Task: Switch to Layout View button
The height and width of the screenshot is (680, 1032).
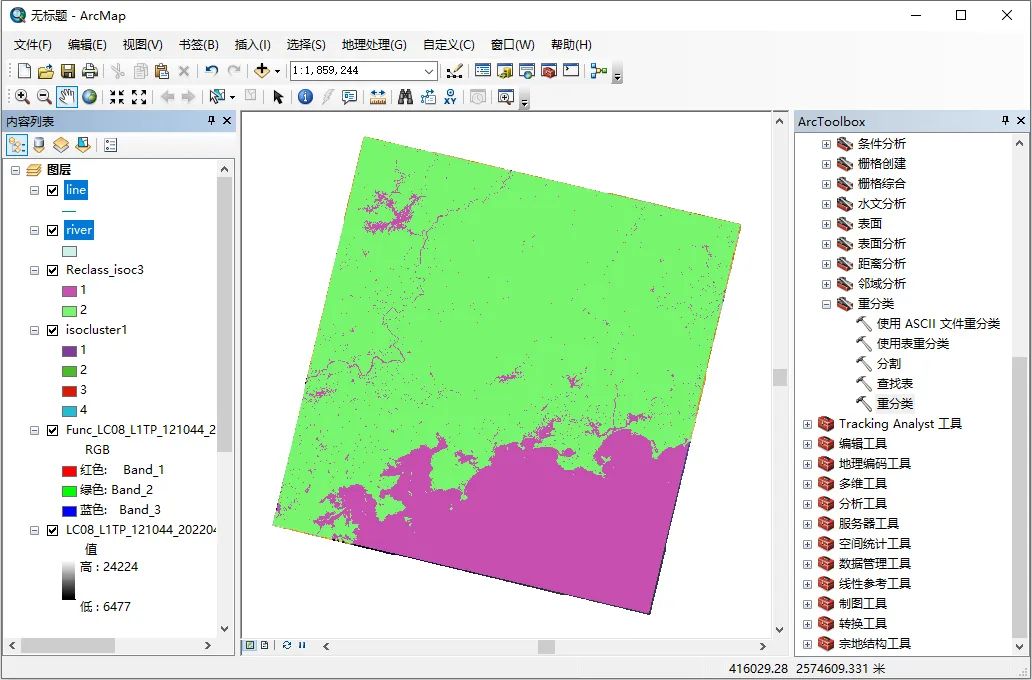Action: pyautogui.click(x=264, y=645)
